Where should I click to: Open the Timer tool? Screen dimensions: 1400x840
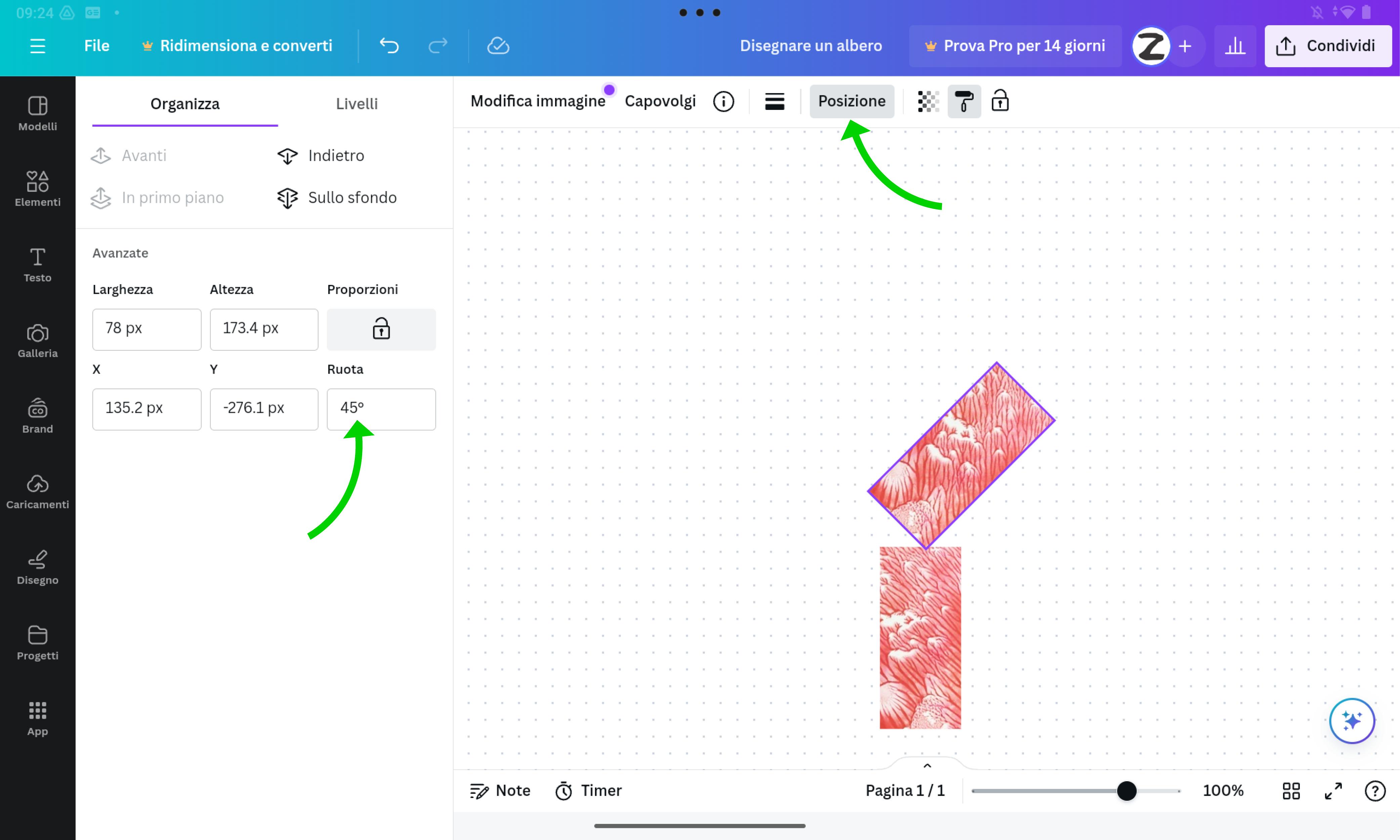coord(588,791)
